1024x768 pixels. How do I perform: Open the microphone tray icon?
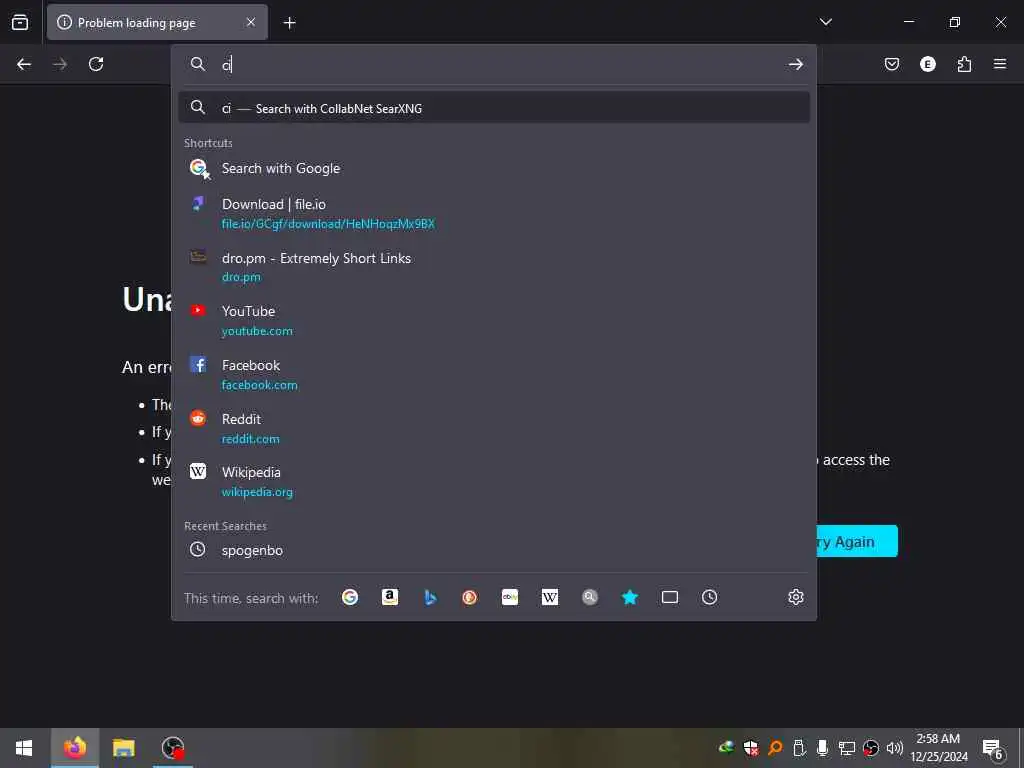click(823, 748)
